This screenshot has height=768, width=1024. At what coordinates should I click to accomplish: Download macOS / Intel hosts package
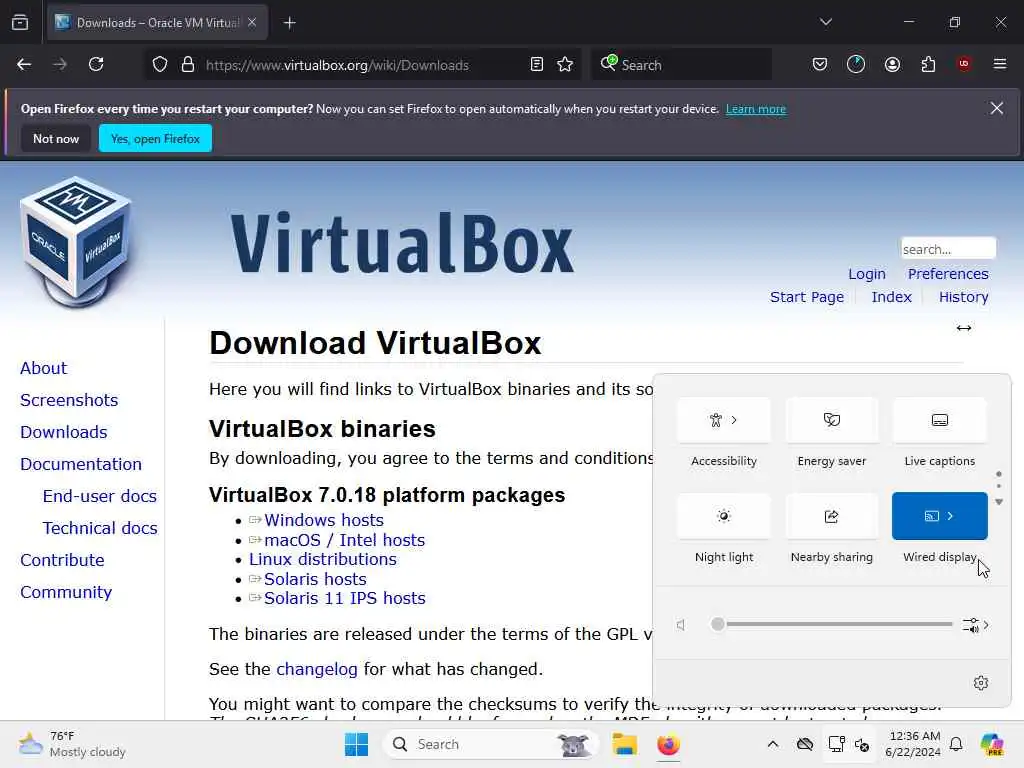344,540
